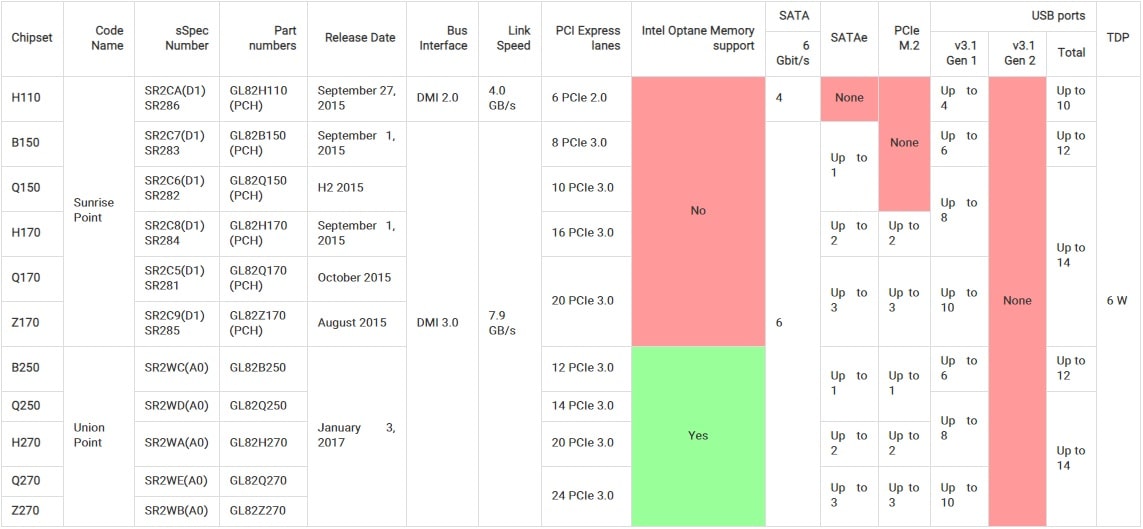Viewport: 1143px width, 529px height.
Task: Click the Chipset column header
Action: coord(32,38)
